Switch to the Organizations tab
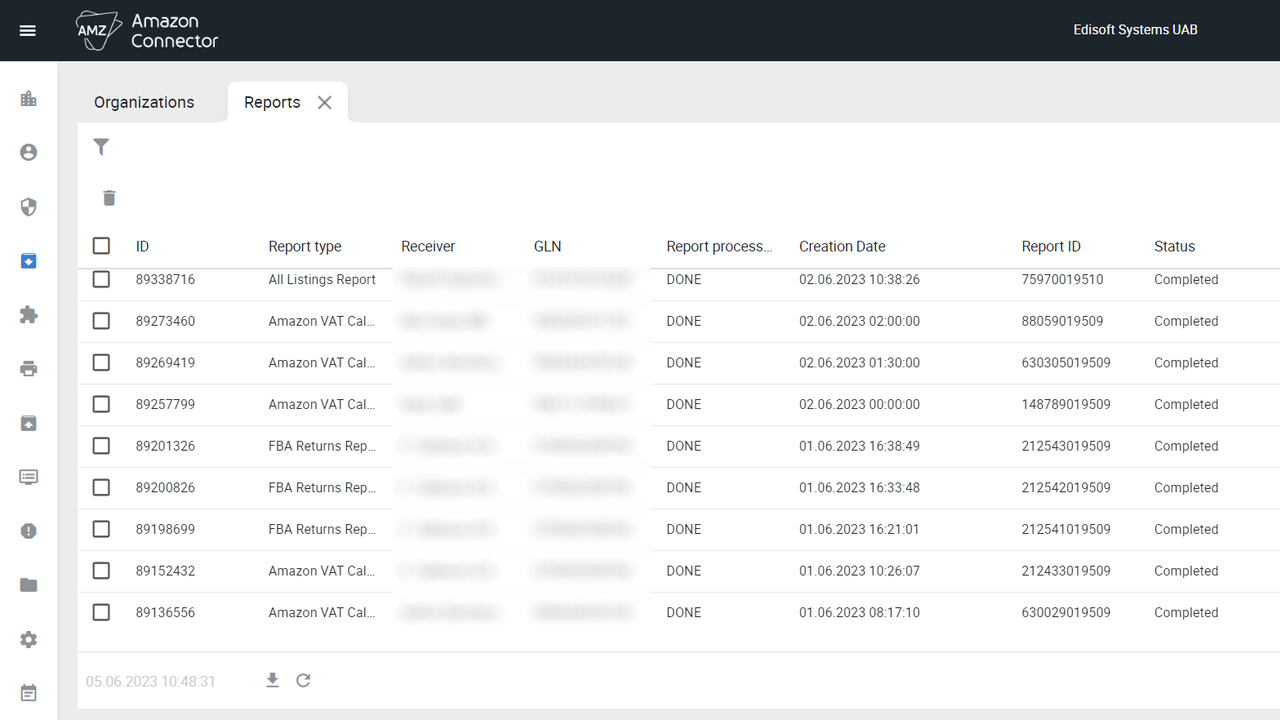This screenshot has height=720, width=1280. coord(144,102)
